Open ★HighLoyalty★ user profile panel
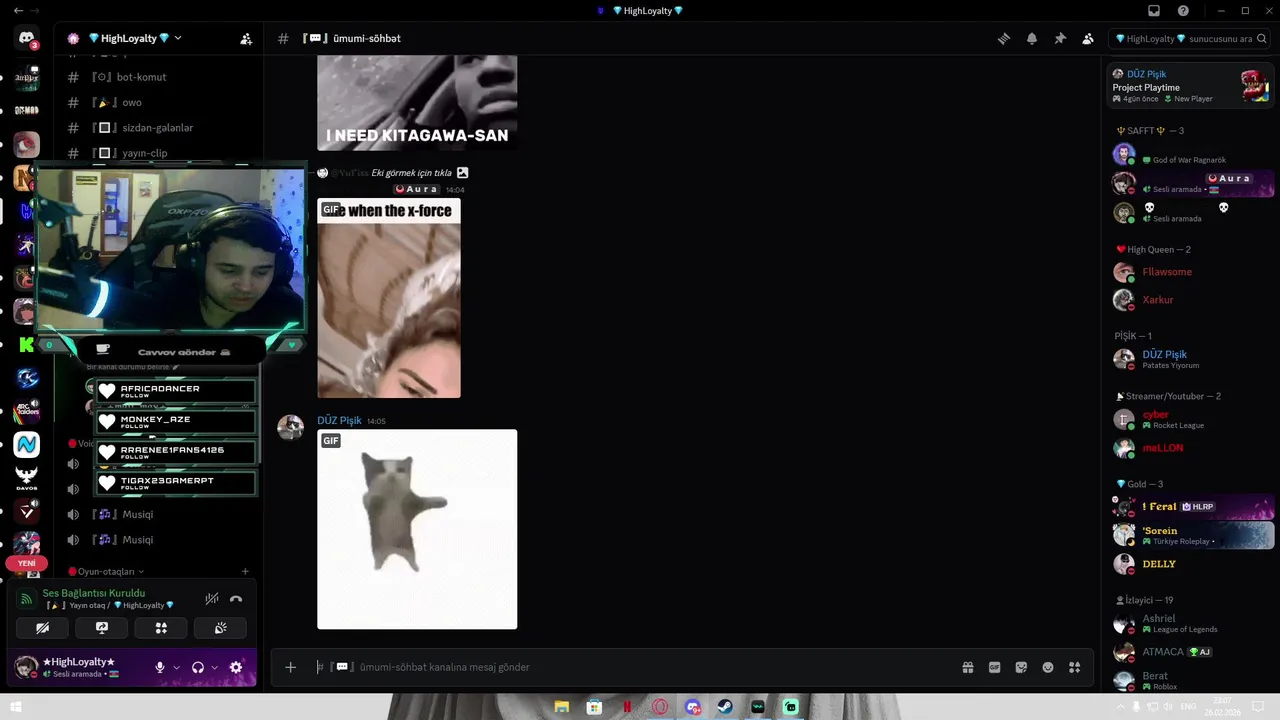 pyautogui.click(x=80, y=667)
